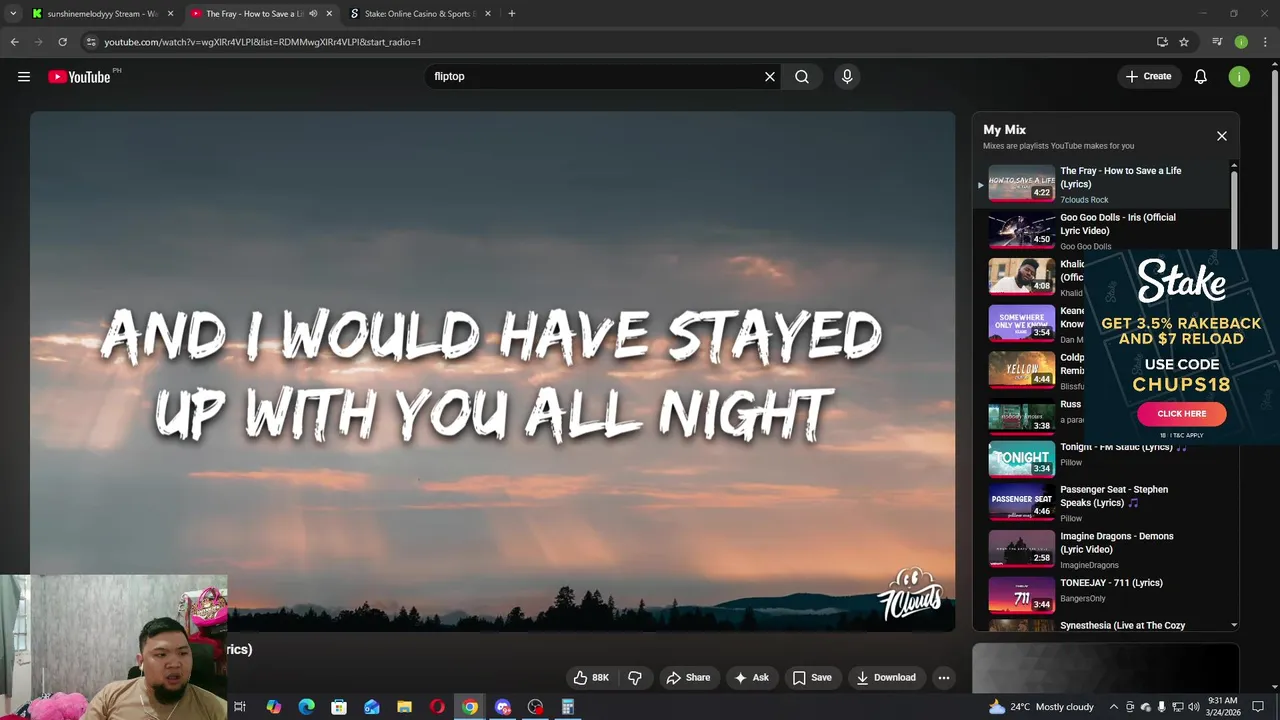The height and width of the screenshot is (720, 1280).
Task: Open weather widget 24°C Mostly cloudy
Action: tap(1041, 707)
